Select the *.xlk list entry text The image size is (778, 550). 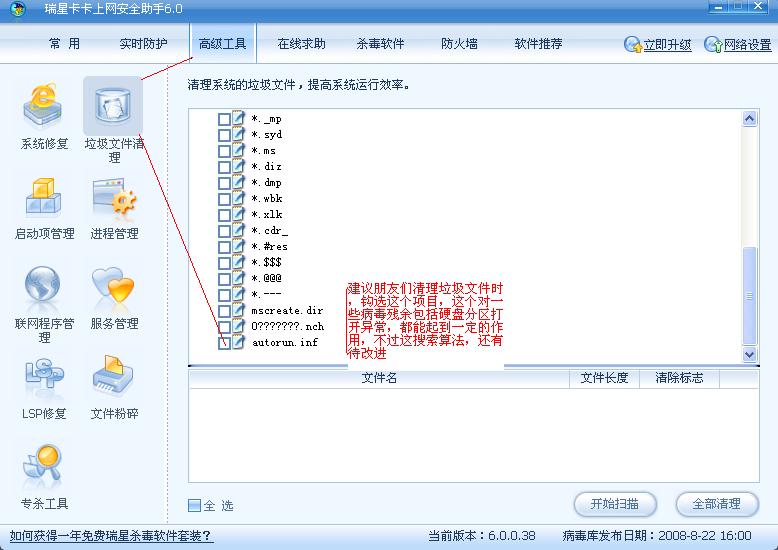pos(267,214)
